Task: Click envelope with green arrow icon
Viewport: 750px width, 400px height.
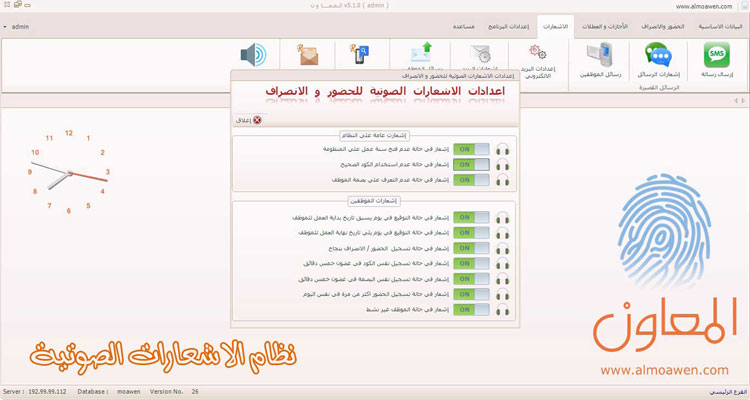Action: click(421, 53)
